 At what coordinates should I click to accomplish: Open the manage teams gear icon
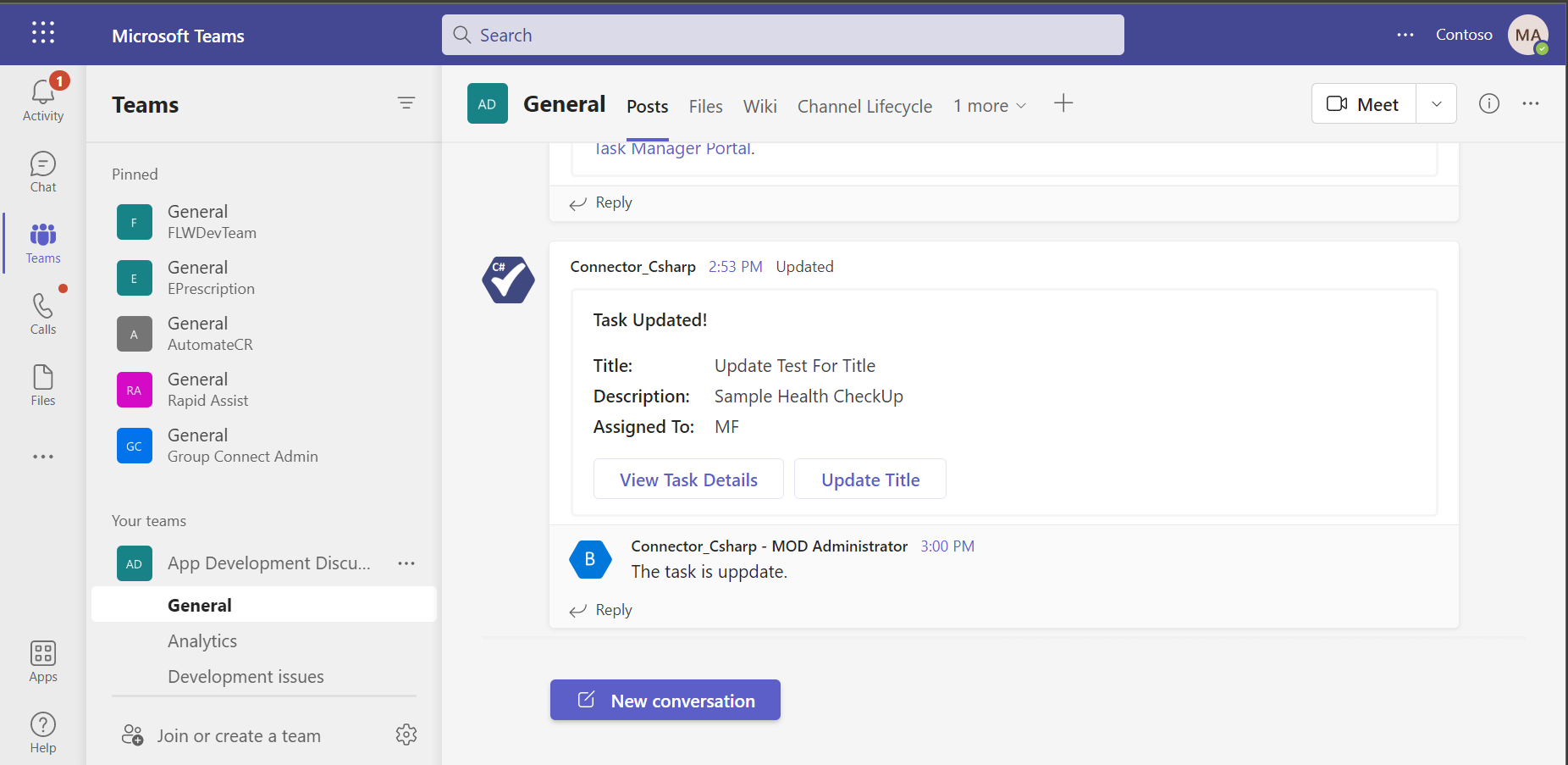click(406, 735)
